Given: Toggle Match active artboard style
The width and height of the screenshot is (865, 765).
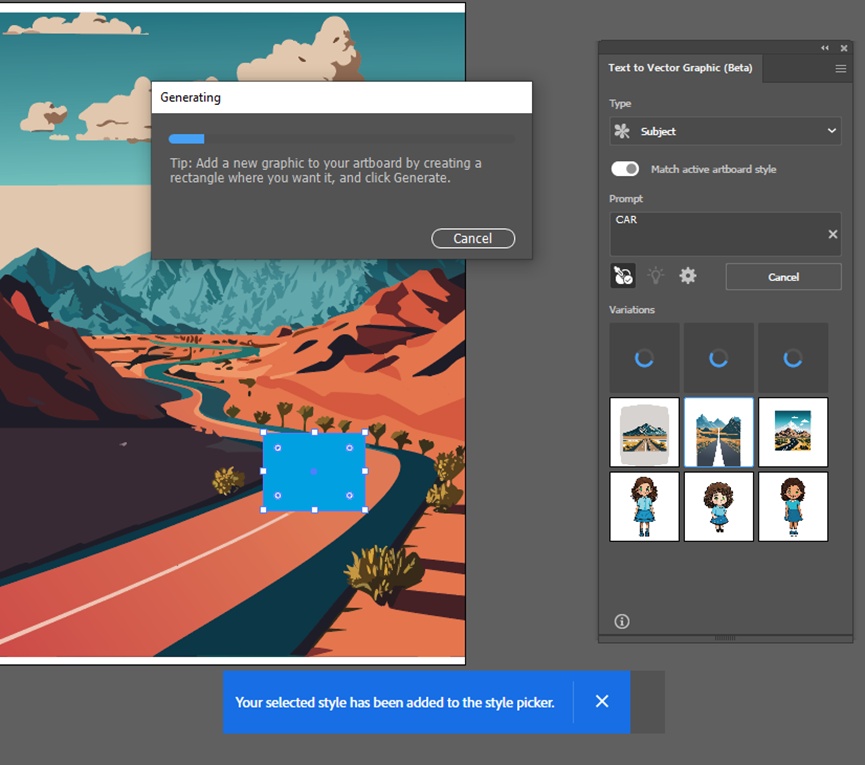Looking at the screenshot, I should pos(624,169).
